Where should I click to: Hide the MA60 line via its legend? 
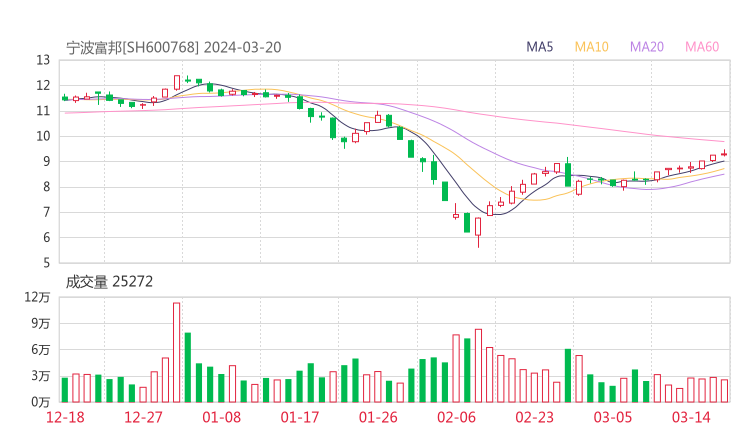coord(702,47)
